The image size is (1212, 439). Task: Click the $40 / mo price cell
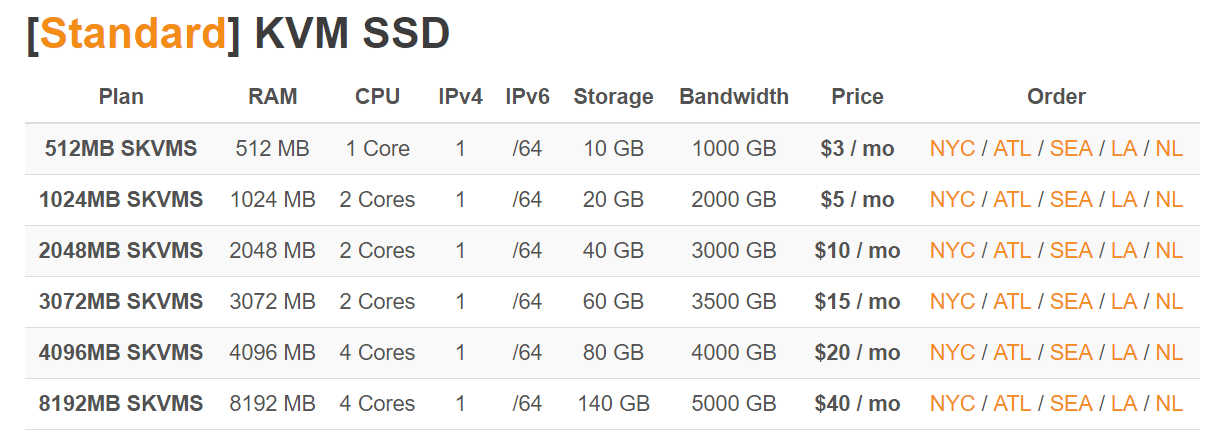(x=857, y=404)
